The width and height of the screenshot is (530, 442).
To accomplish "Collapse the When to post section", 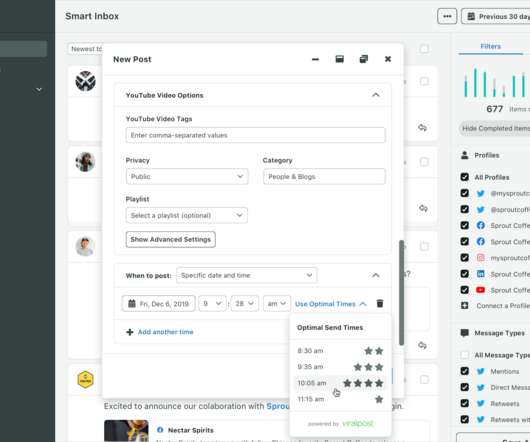I will [x=376, y=275].
